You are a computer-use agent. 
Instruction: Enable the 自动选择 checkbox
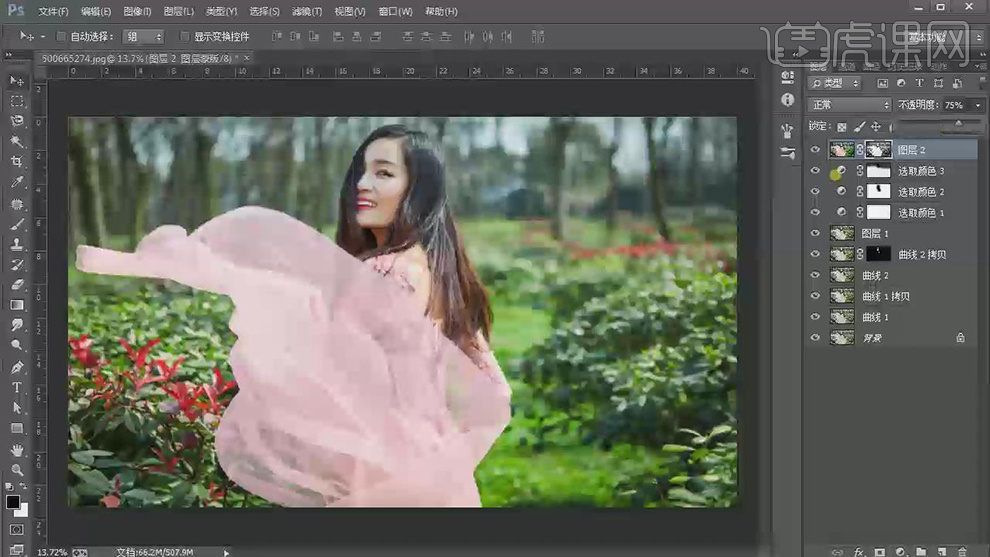[61, 37]
